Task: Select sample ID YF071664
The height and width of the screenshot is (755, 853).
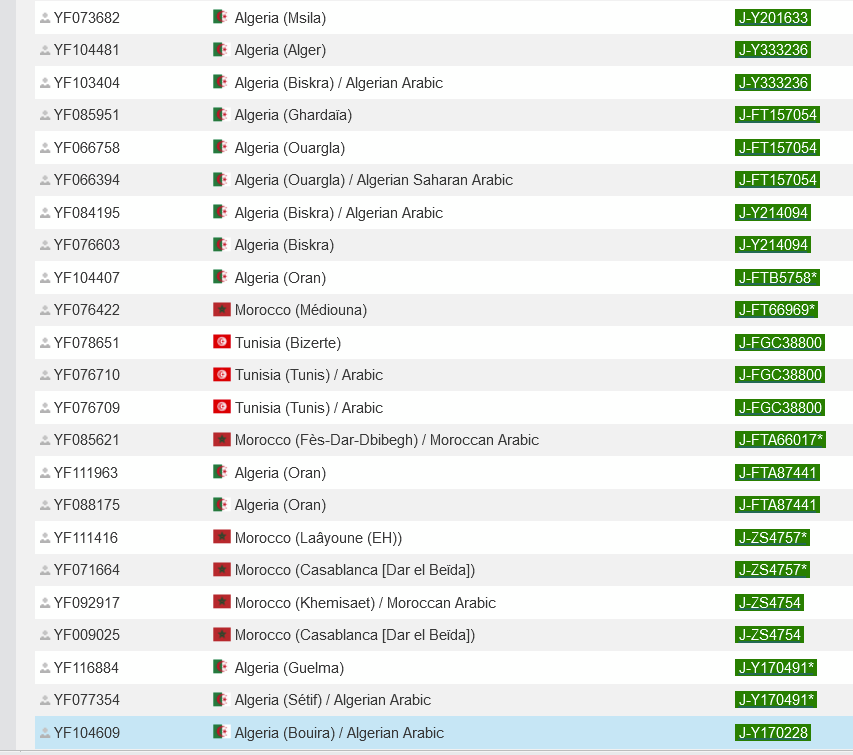Action: [86, 570]
